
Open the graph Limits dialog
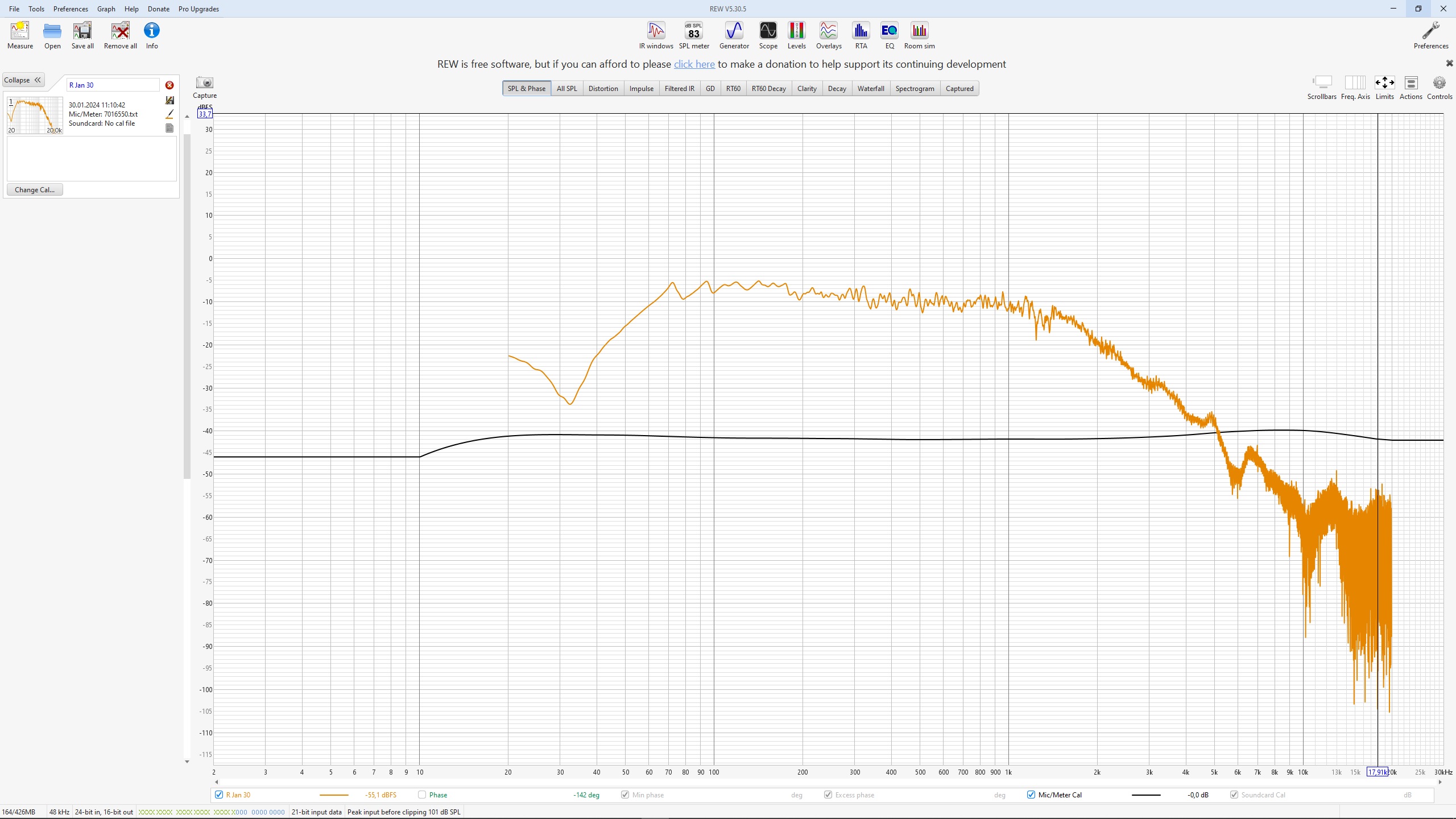point(1384,88)
